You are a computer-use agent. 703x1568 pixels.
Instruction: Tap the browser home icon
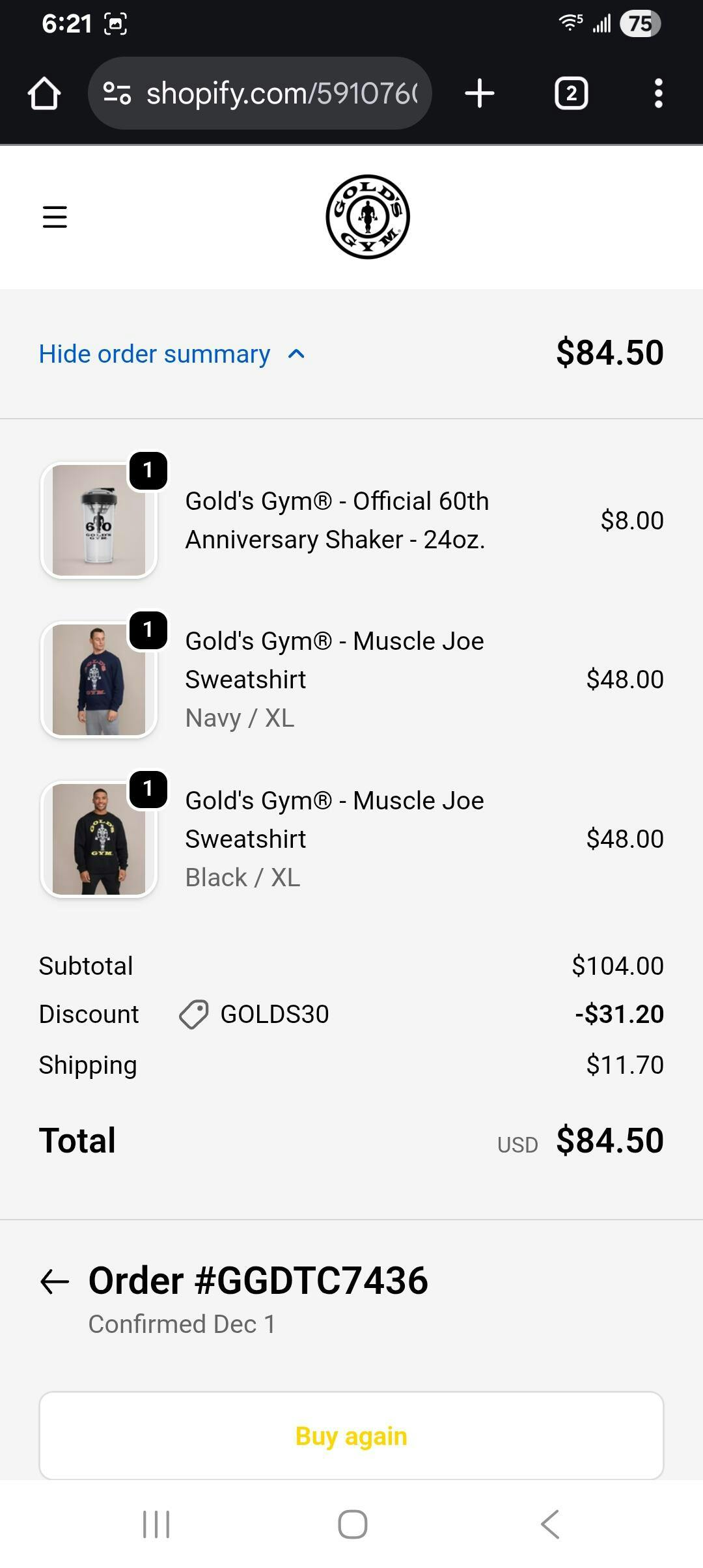pos(44,93)
